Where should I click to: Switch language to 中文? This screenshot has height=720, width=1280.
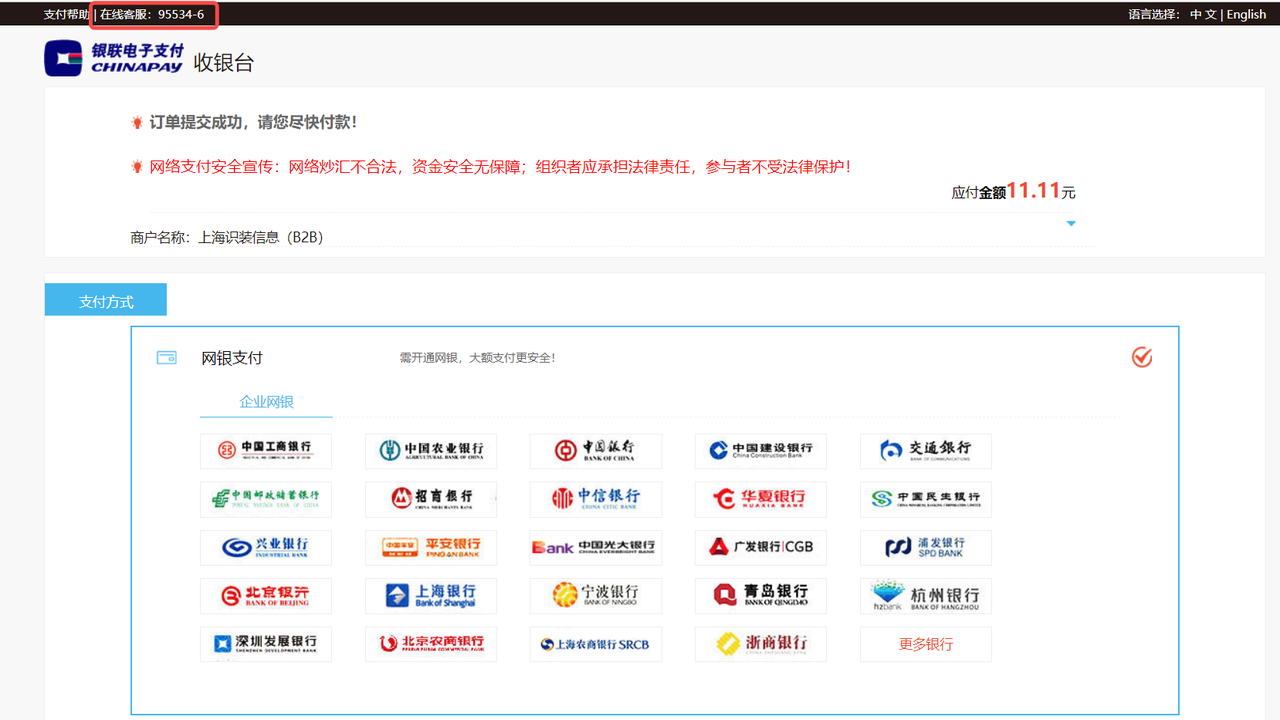point(1203,15)
